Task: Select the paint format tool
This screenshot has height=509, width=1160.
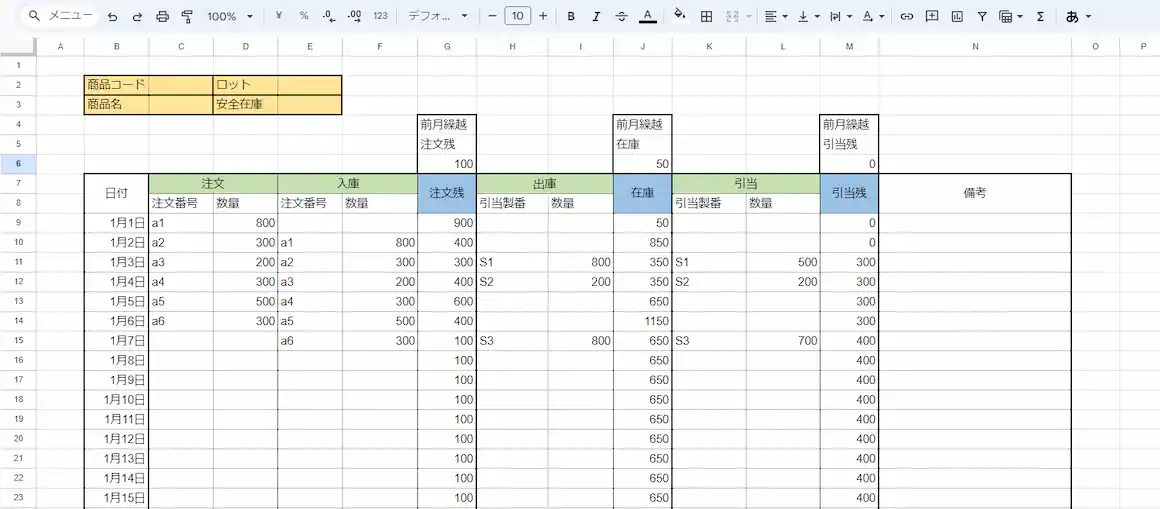Action: [x=187, y=16]
